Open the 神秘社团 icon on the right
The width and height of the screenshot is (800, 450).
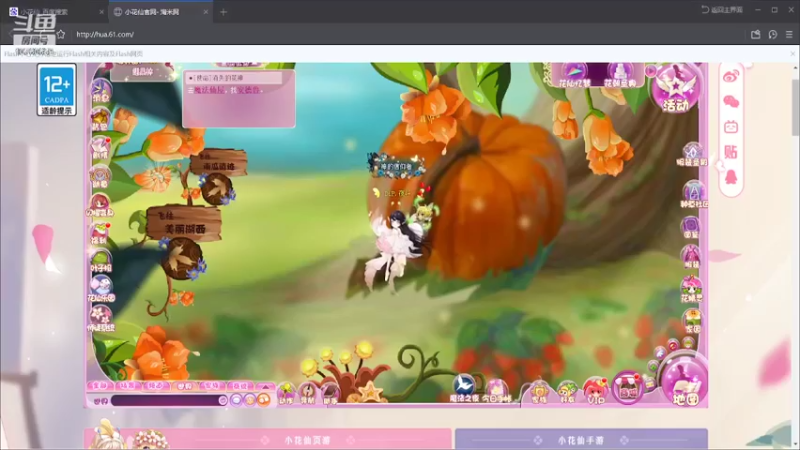click(693, 194)
